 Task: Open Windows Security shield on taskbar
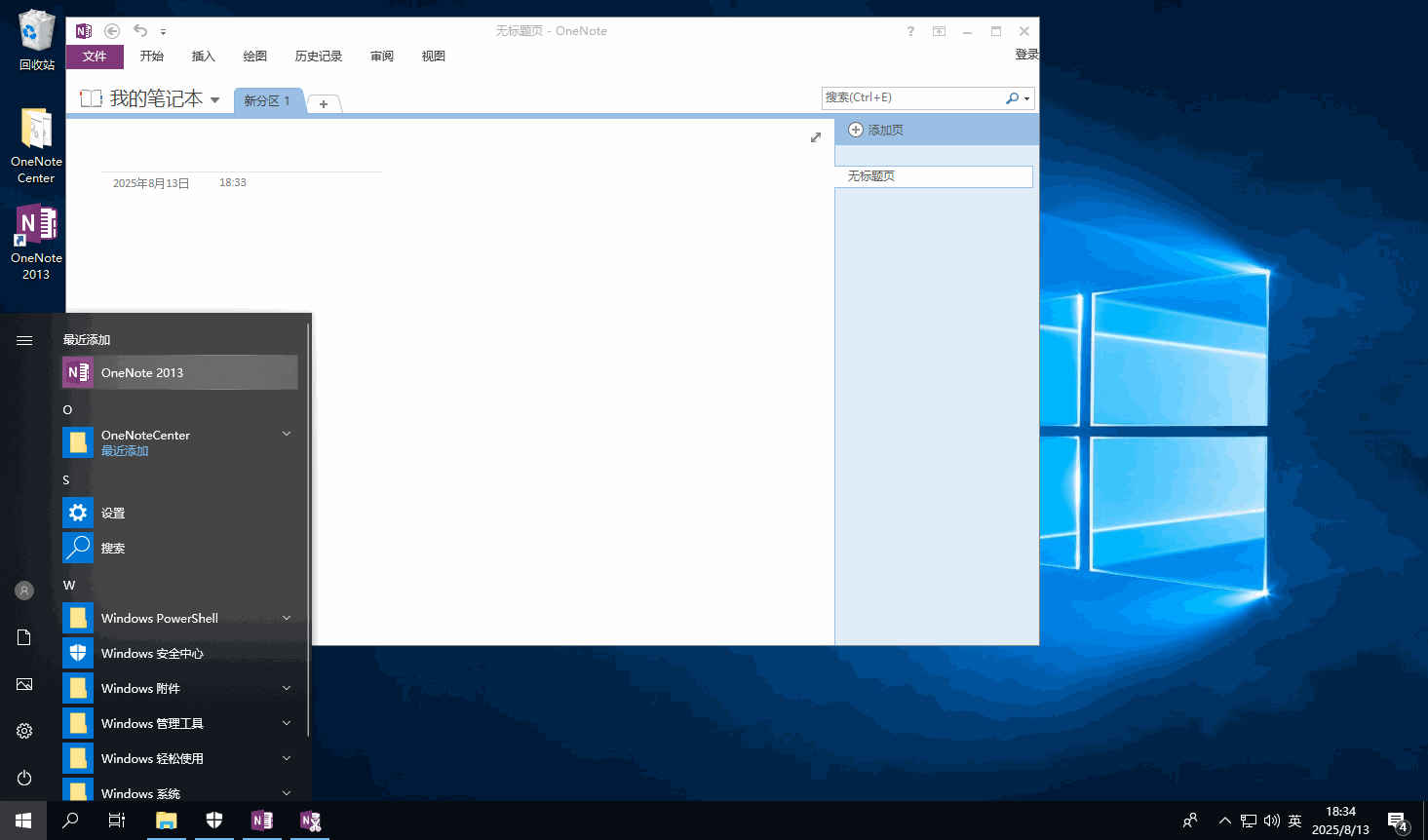click(214, 821)
